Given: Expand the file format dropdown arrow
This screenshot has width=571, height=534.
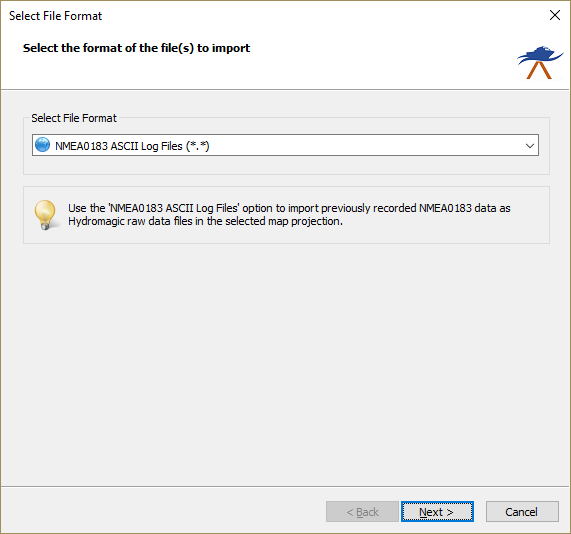Looking at the screenshot, I should tap(529, 146).
